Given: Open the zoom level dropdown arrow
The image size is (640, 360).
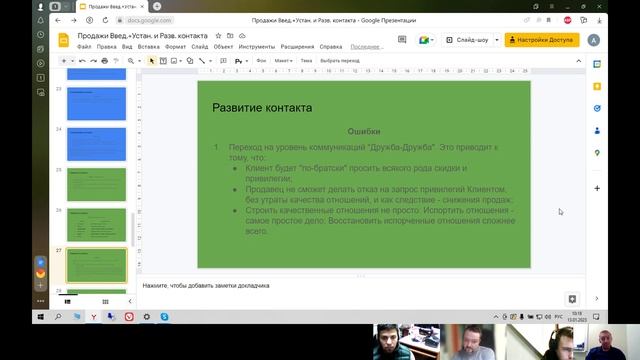Looking at the screenshot, I should coord(139,61).
